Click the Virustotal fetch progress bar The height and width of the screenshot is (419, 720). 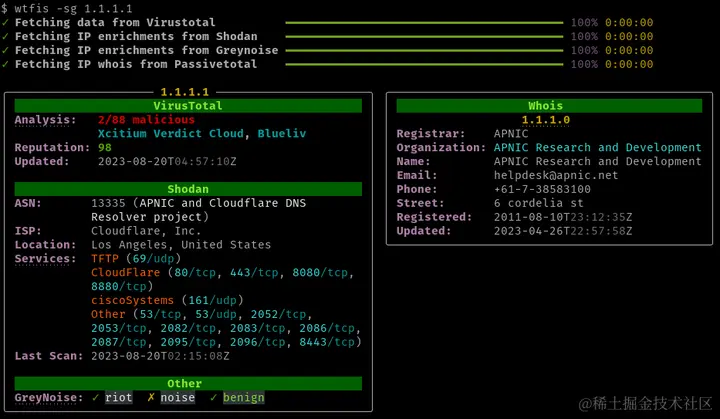point(424,23)
